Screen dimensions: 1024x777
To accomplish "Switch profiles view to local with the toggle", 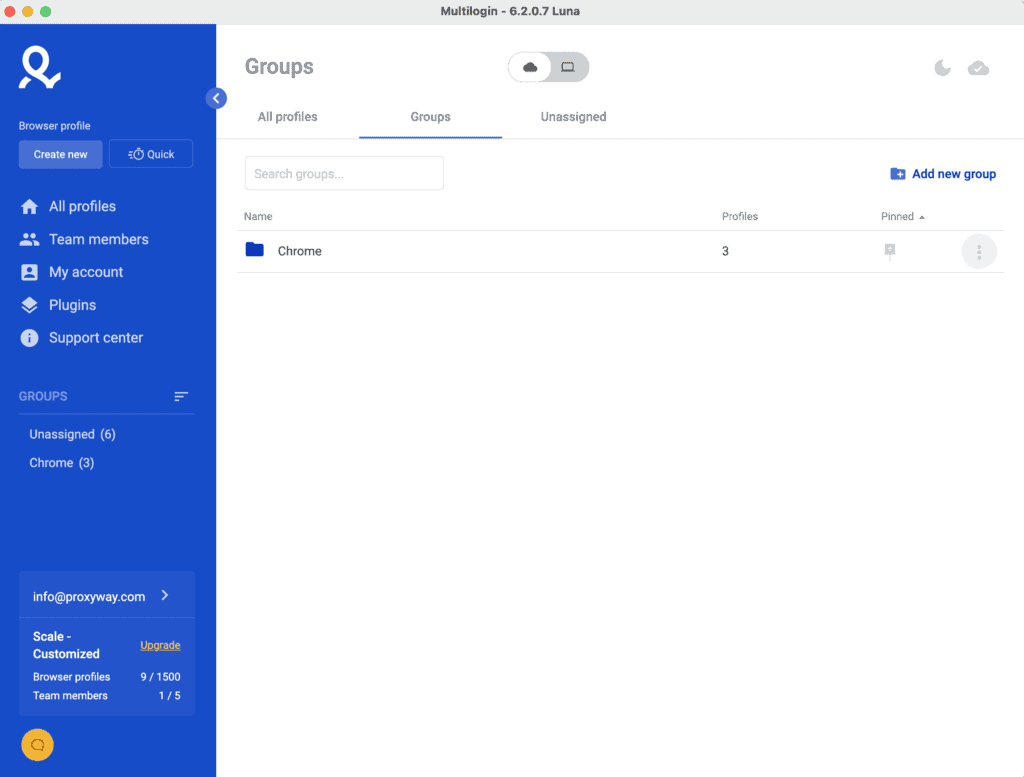I will coord(568,66).
